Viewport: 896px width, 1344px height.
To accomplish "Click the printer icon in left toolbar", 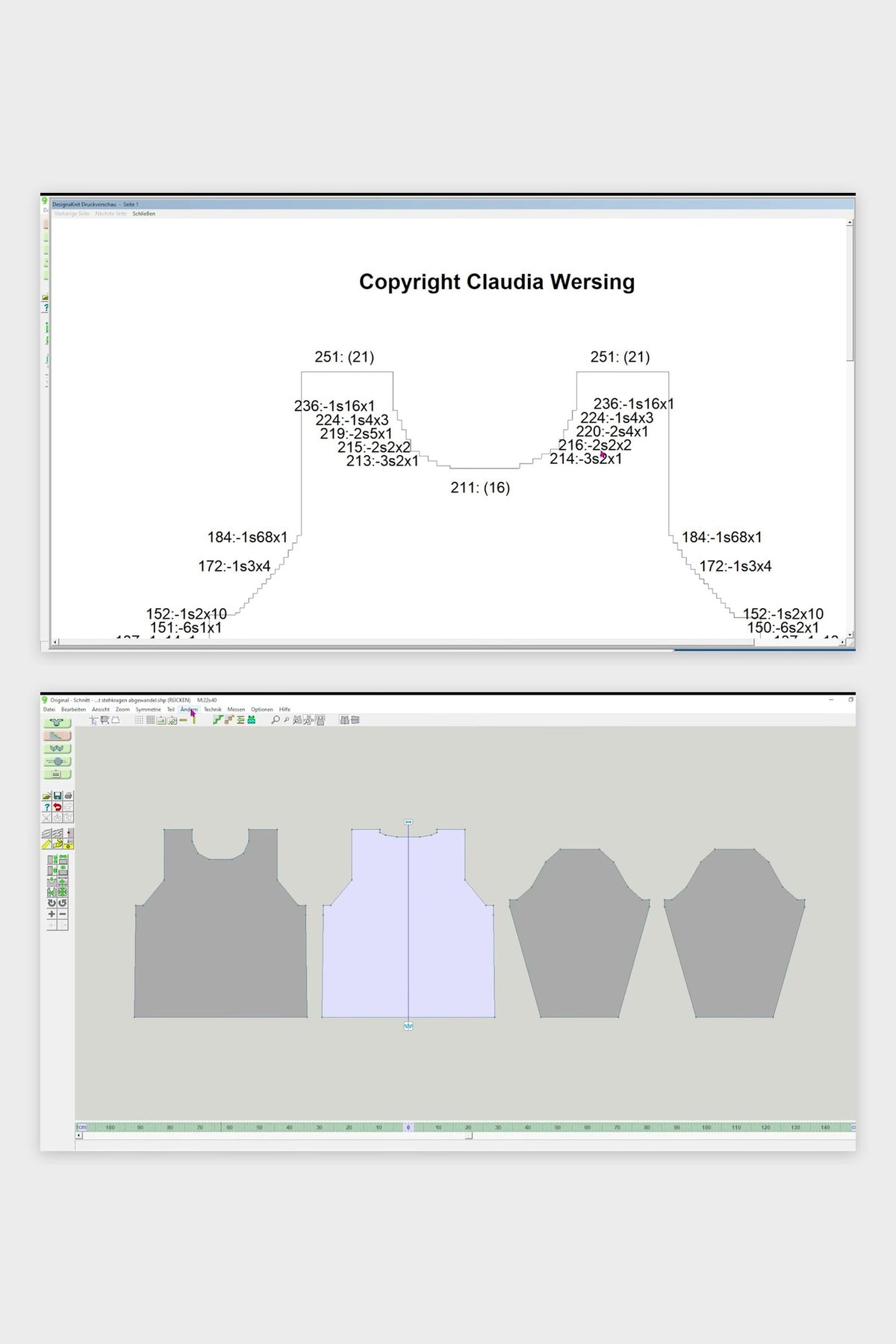I will 68,796.
